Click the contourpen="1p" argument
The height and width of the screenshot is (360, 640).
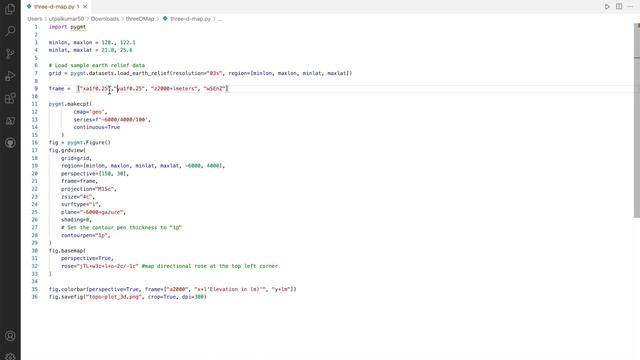click(86, 236)
